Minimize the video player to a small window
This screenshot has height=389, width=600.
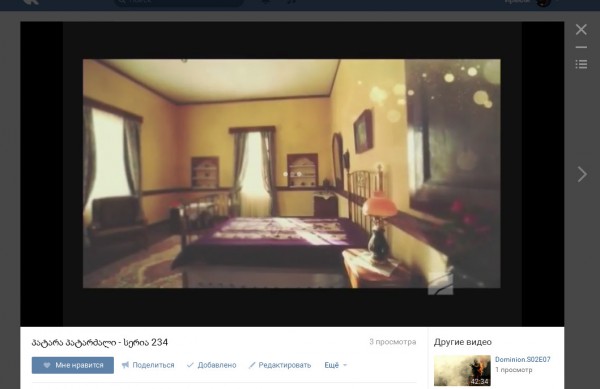pos(581,47)
